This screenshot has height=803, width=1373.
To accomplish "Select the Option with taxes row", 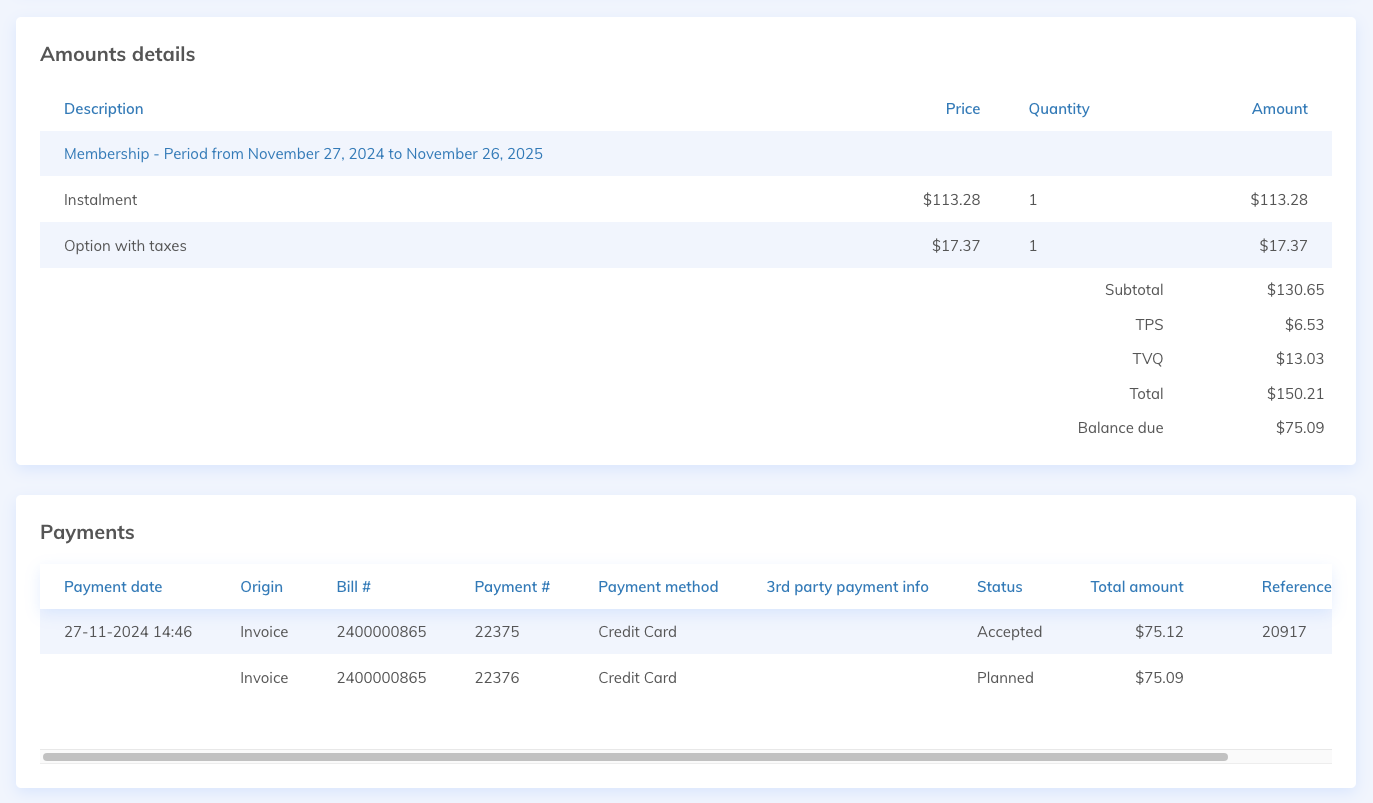I will tap(125, 246).
